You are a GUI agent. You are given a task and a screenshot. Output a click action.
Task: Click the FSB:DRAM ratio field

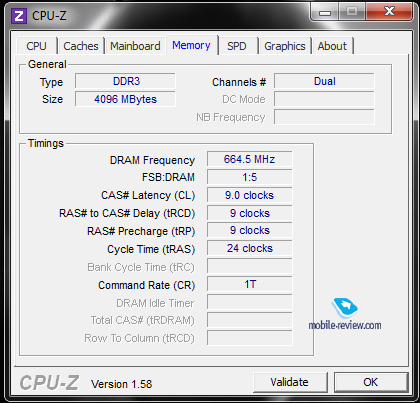[x=249, y=177]
